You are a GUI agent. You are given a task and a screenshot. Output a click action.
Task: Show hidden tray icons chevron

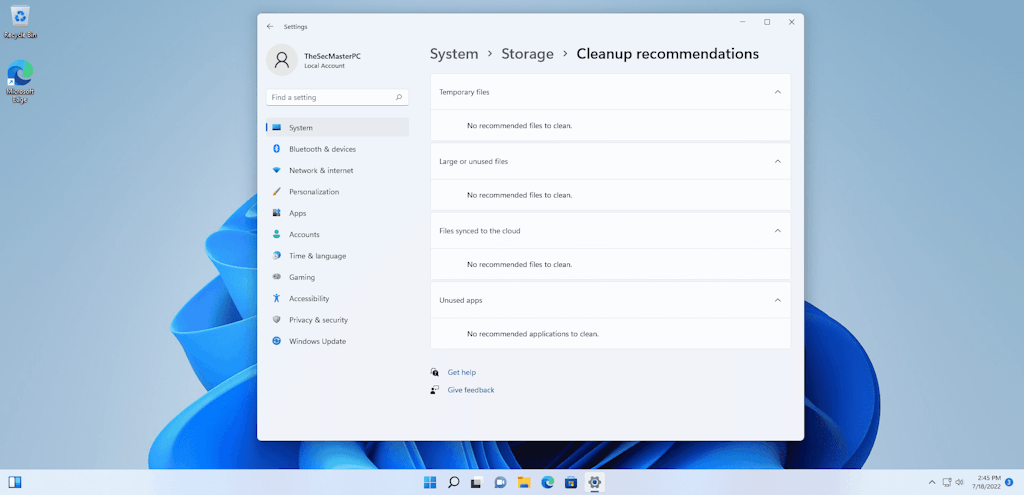[x=932, y=483]
